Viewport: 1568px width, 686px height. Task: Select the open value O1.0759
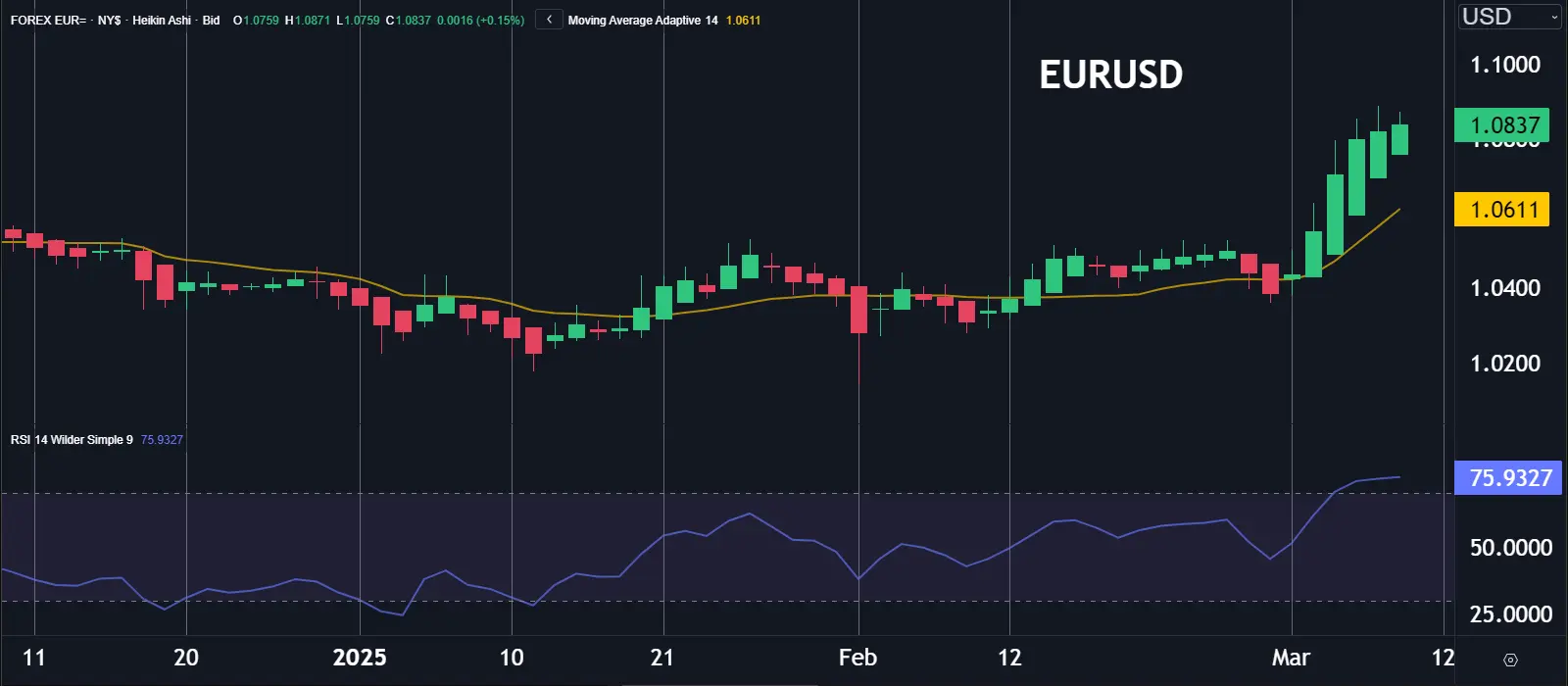[256, 20]
